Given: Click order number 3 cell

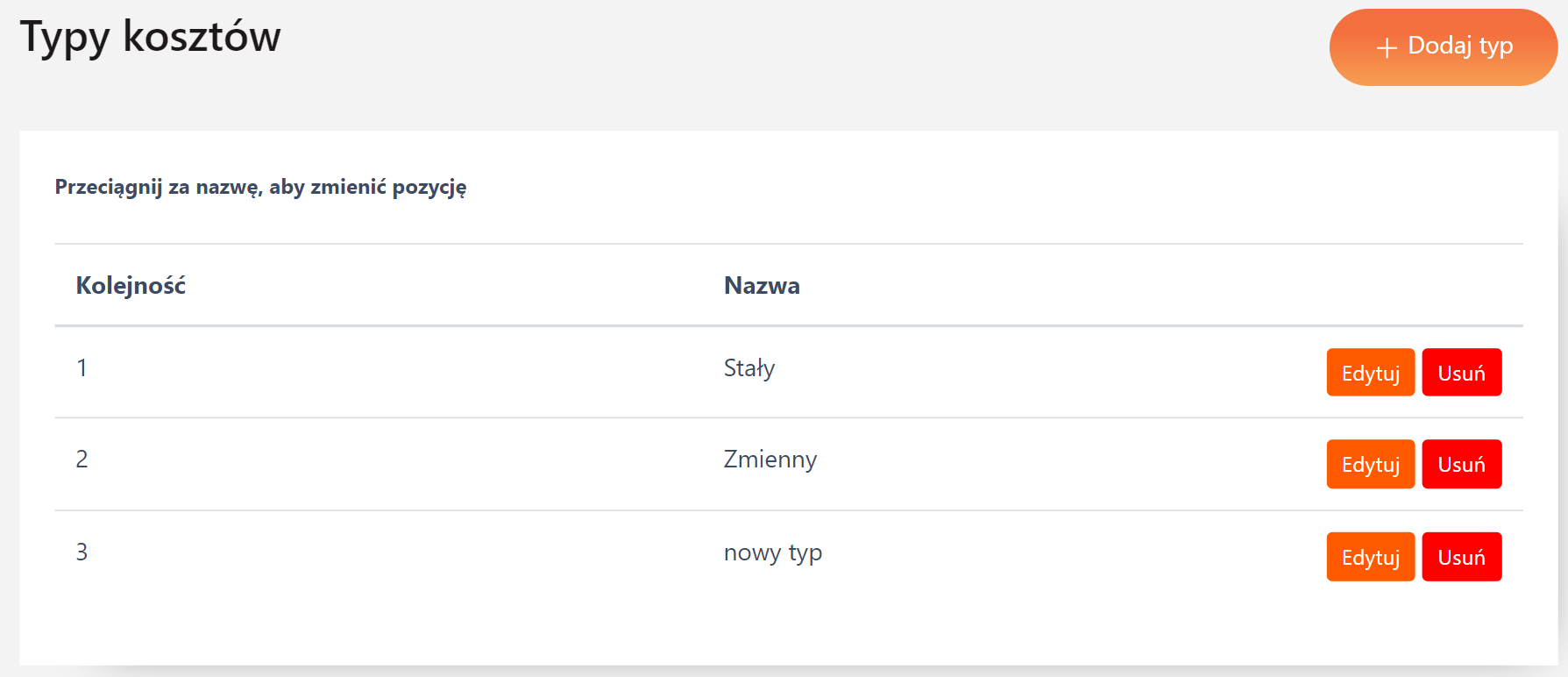Looking at the screenshot, I should pos(82,552).
